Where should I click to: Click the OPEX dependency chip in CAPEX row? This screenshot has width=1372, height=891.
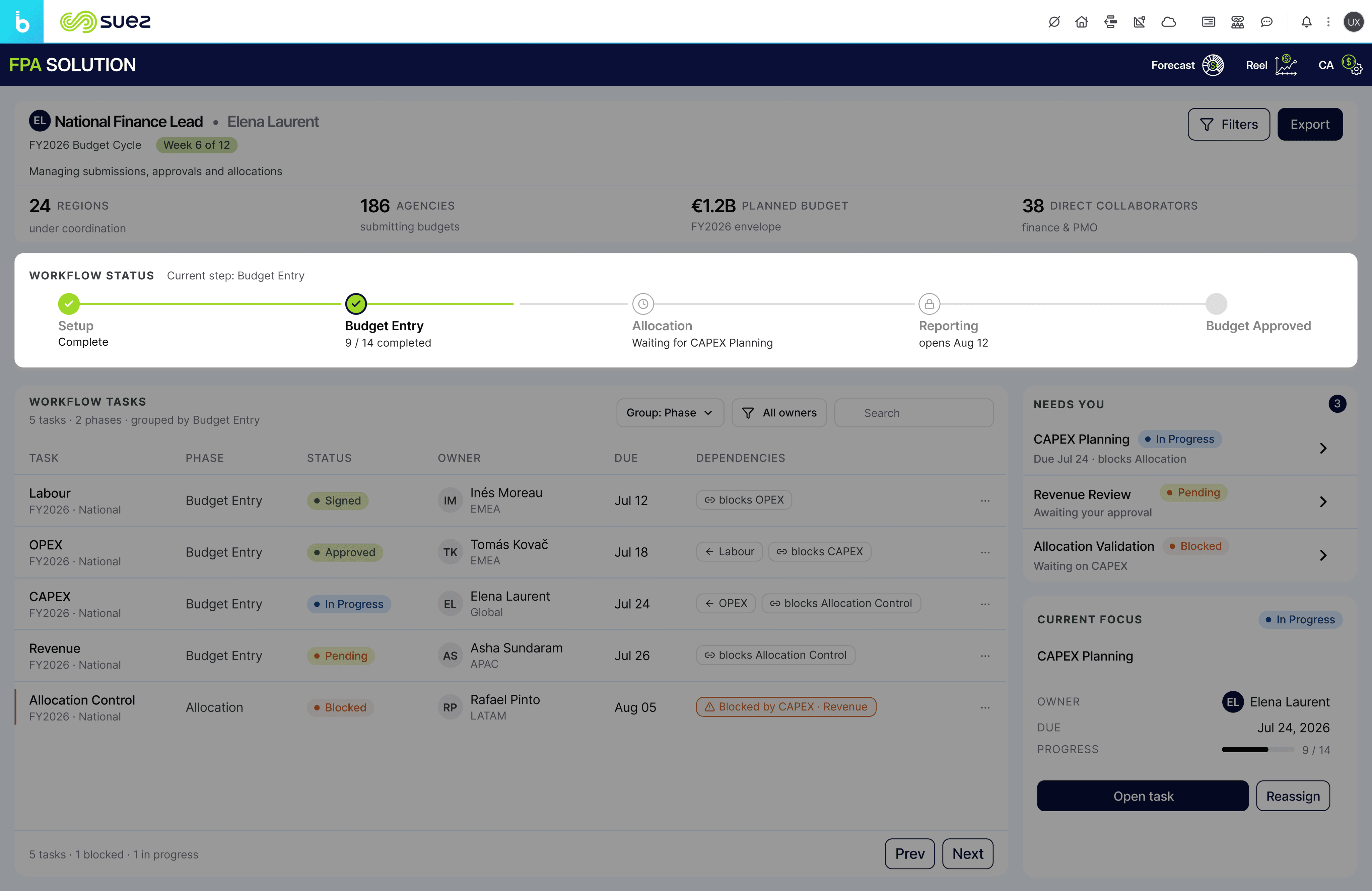pyautogui.click(x=726, y=603)
